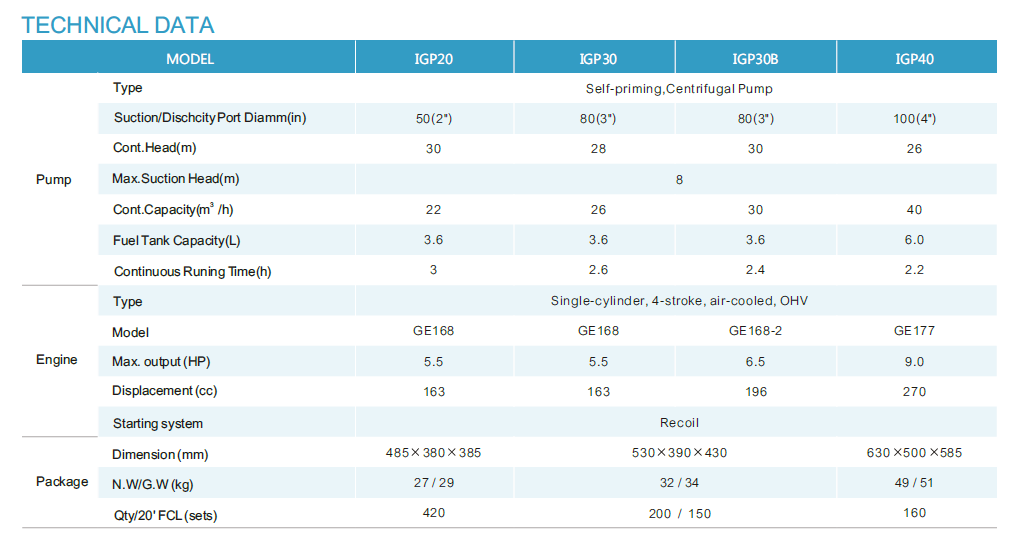This screenshot has height=534, width=1024.
Task: Click the IGP20 column header
Action: 433,59
